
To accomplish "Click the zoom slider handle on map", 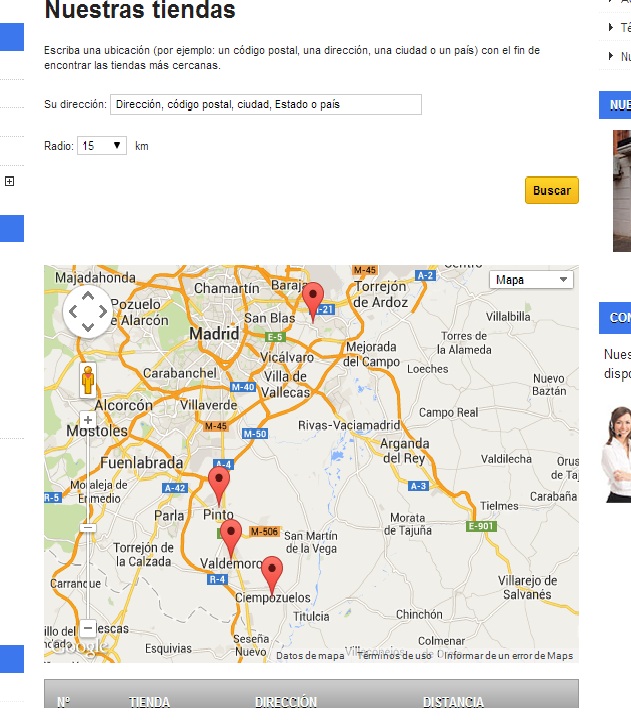I will coord(88,528).
